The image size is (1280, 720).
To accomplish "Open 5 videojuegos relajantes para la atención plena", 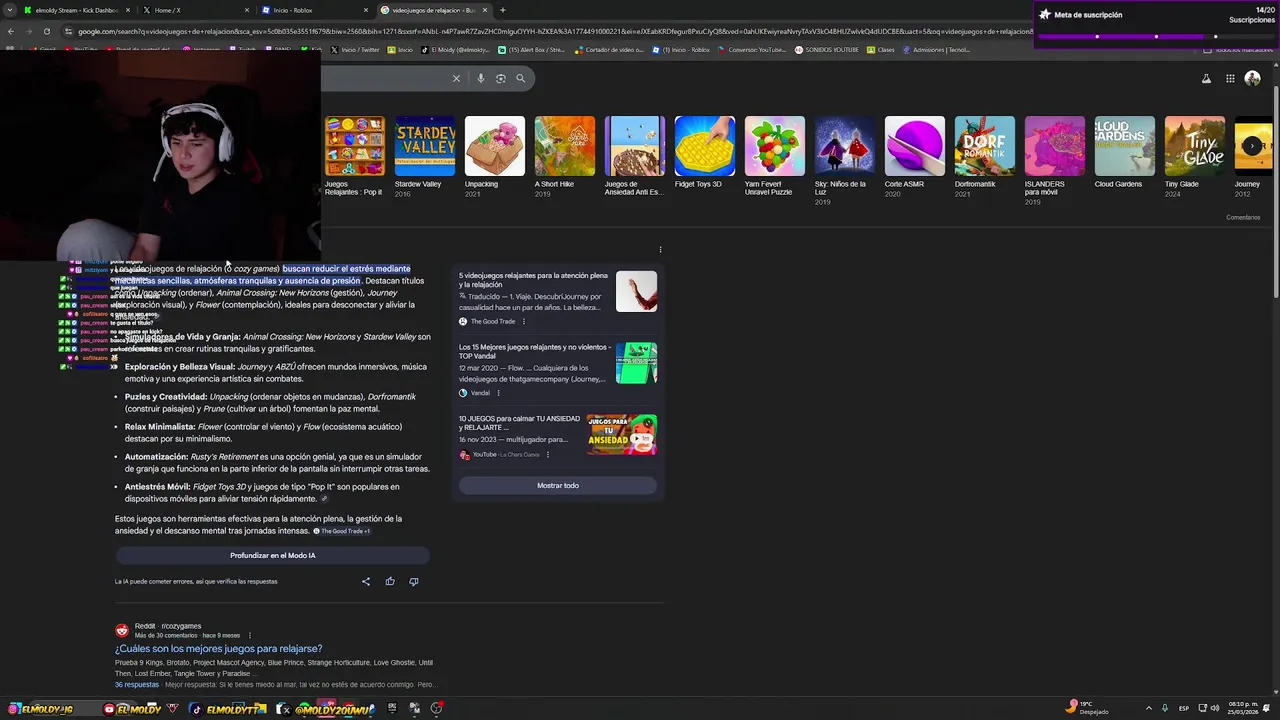I will pos(533,280).
